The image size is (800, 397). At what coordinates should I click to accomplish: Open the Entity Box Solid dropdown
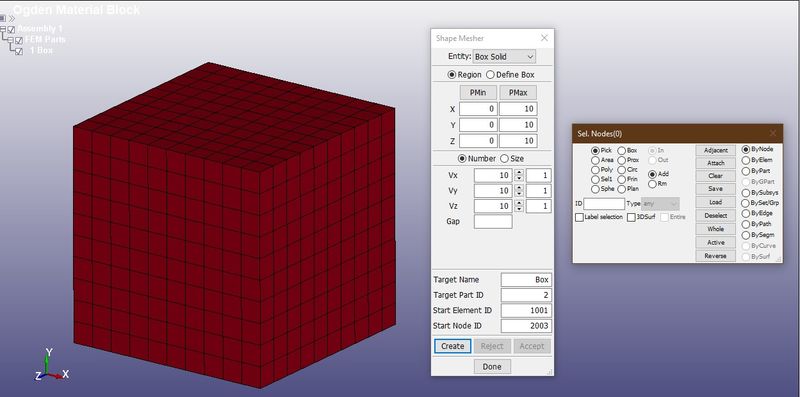tap(504, 56)
